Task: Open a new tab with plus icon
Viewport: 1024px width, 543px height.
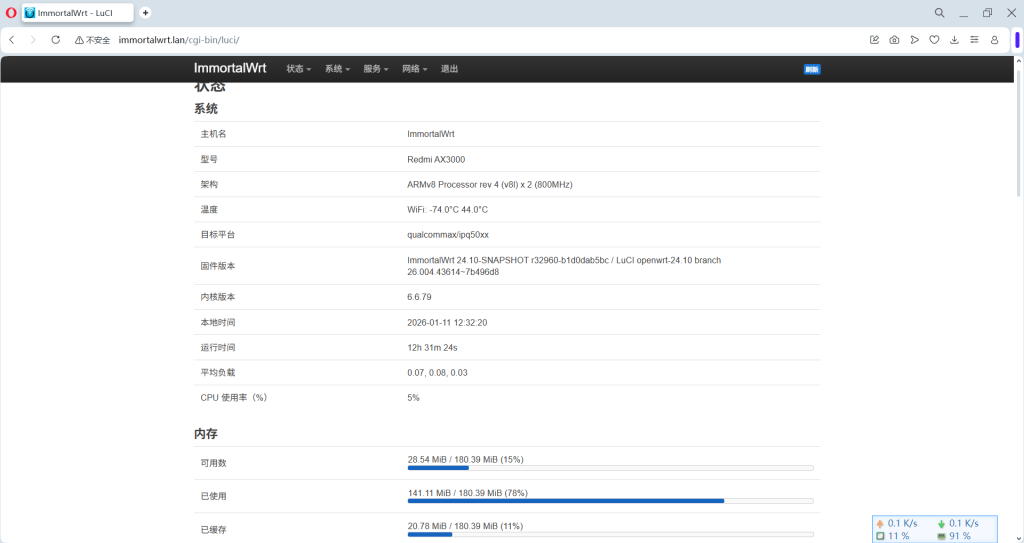Action: 145,13
